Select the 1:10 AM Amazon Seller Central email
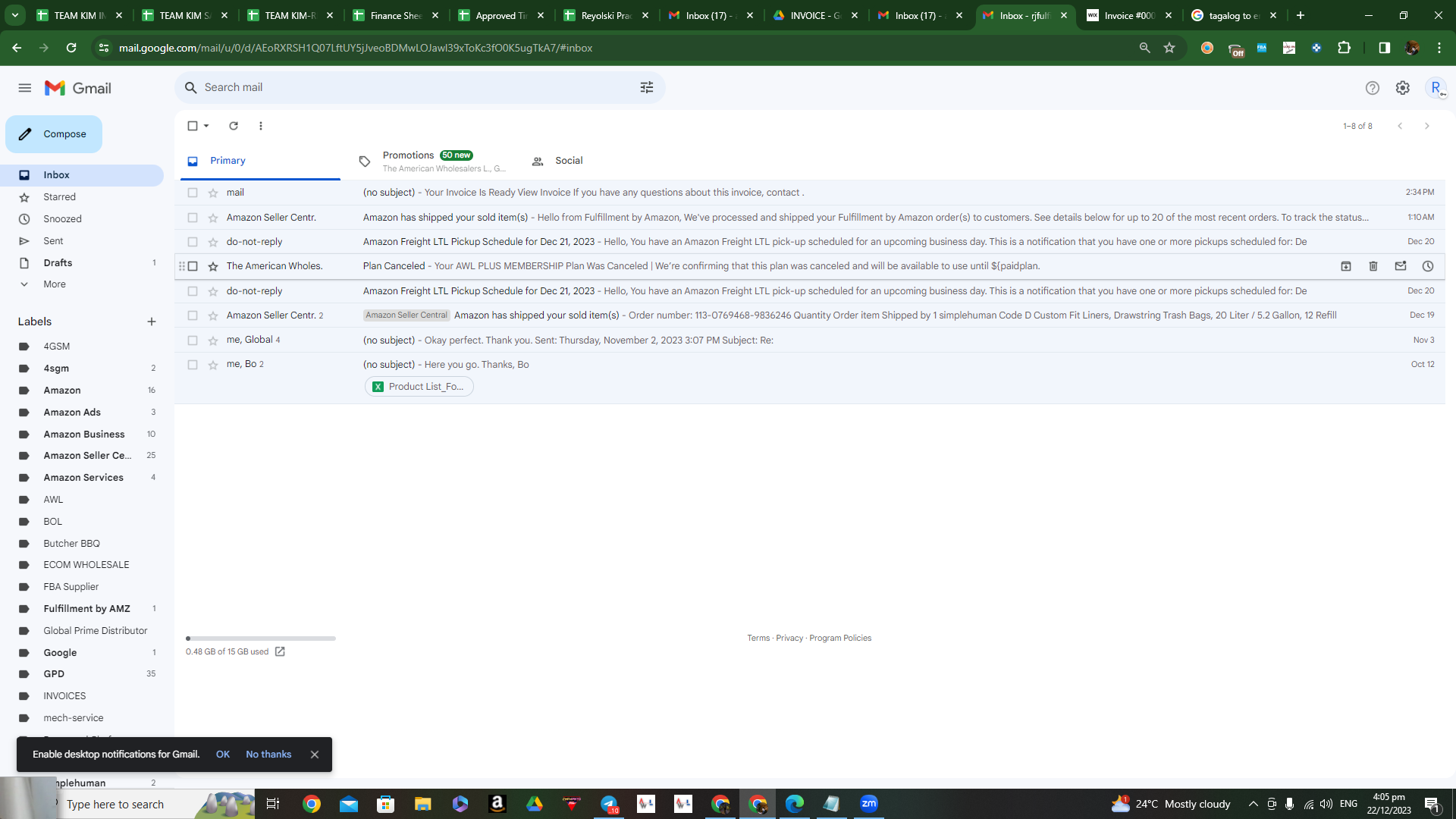Screen dimensions: 1456x819 coord(193,218)
